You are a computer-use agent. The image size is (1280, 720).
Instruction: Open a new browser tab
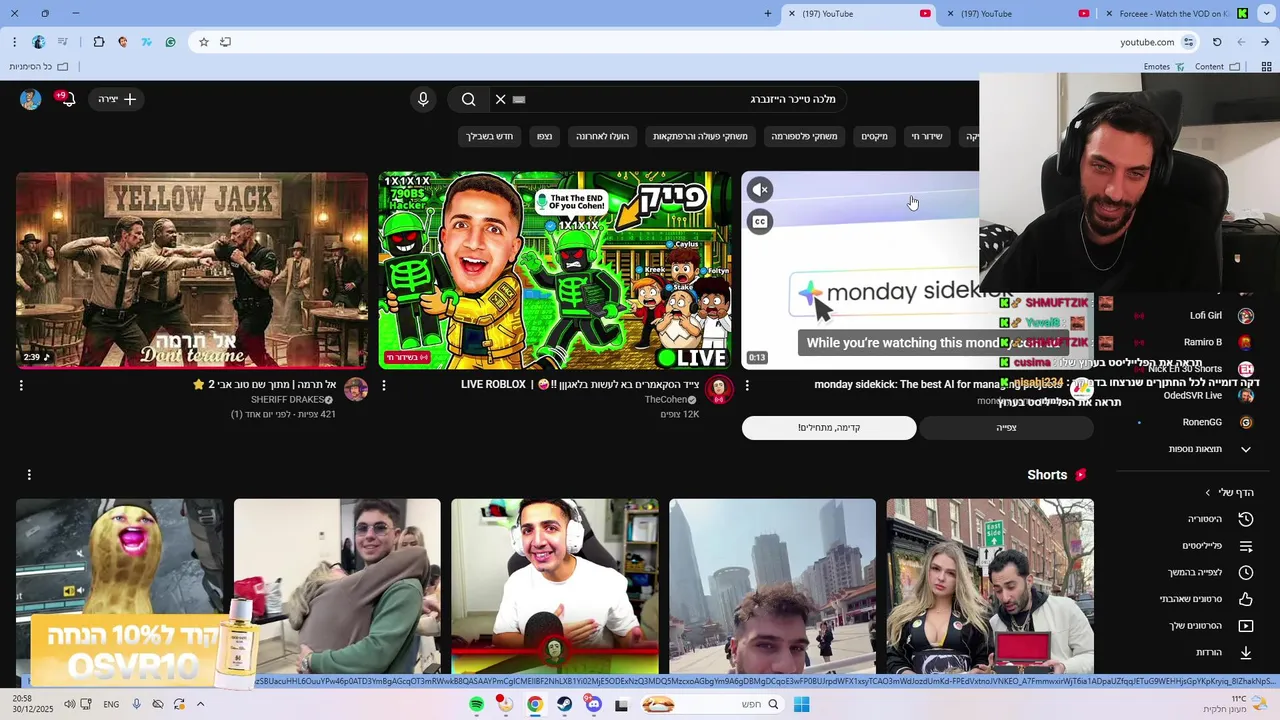tap(768, 14)
